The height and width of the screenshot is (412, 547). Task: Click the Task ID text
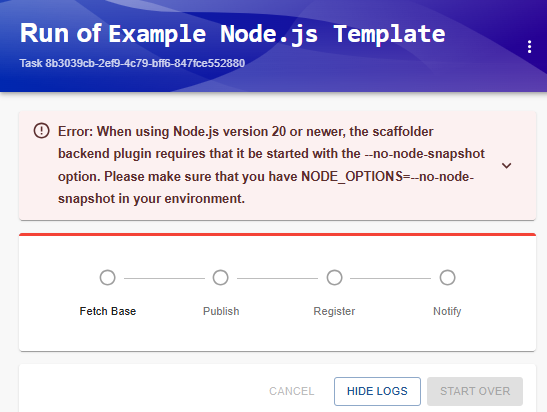(x=132, y=63)
